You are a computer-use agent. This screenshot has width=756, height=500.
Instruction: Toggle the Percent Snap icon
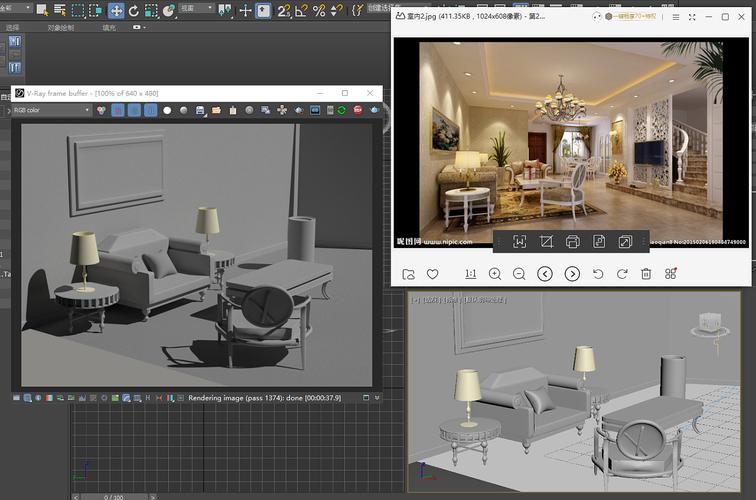point(319,10)
